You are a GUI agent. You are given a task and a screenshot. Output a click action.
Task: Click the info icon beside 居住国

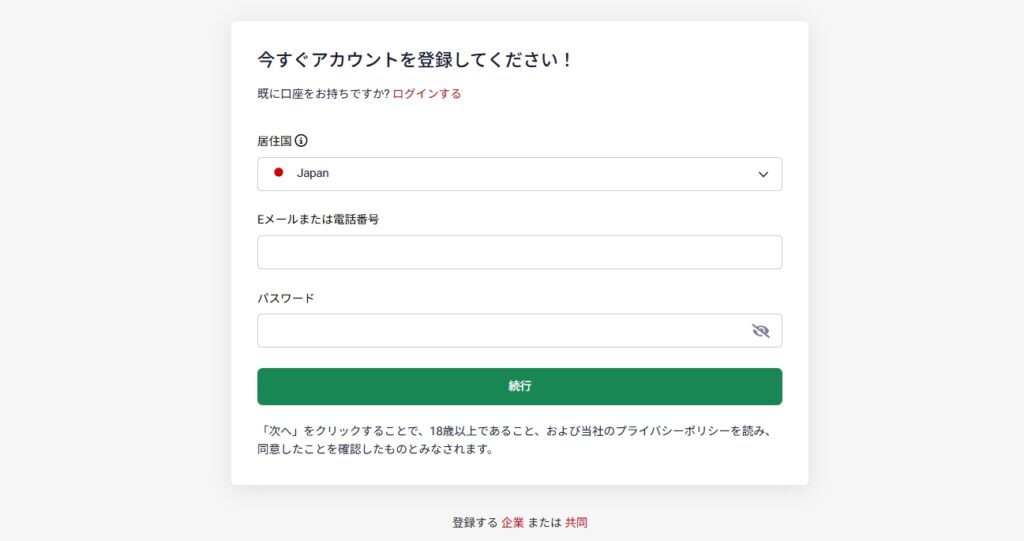301,141
